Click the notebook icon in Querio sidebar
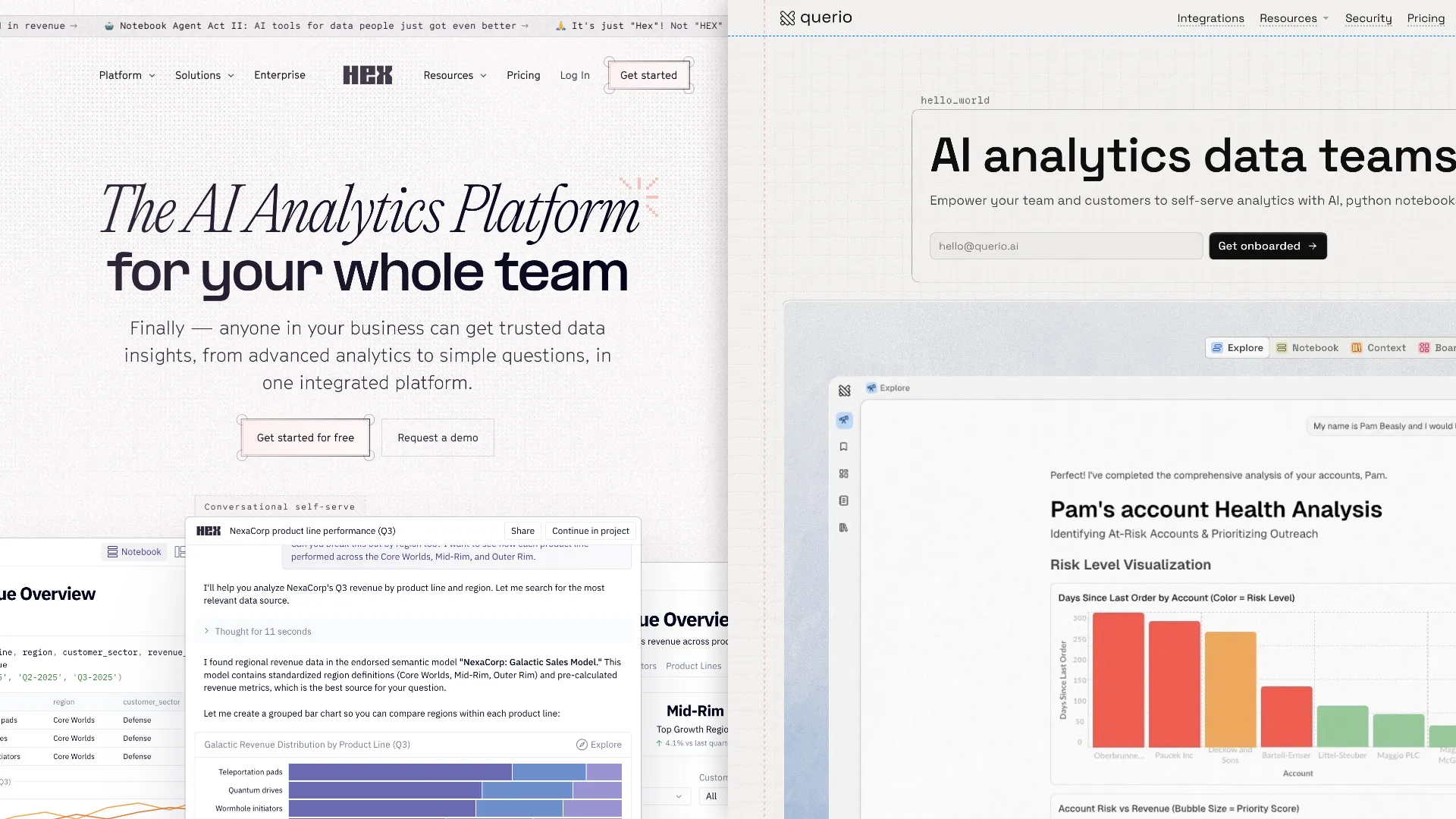The height and width of the screenshot is (819, 1456). click(x=844, y=500)
